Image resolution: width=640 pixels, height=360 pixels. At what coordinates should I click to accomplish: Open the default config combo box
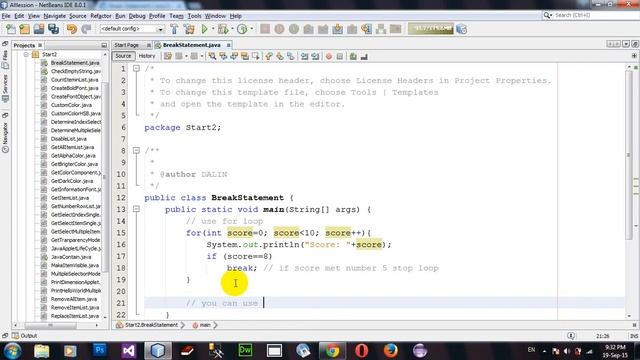point(131,29)
